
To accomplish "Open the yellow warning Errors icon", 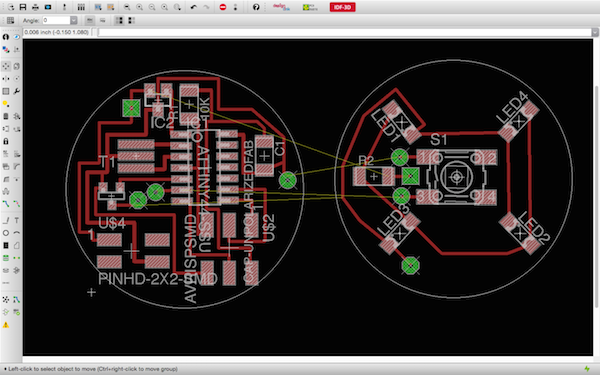I will coord(6,325).
